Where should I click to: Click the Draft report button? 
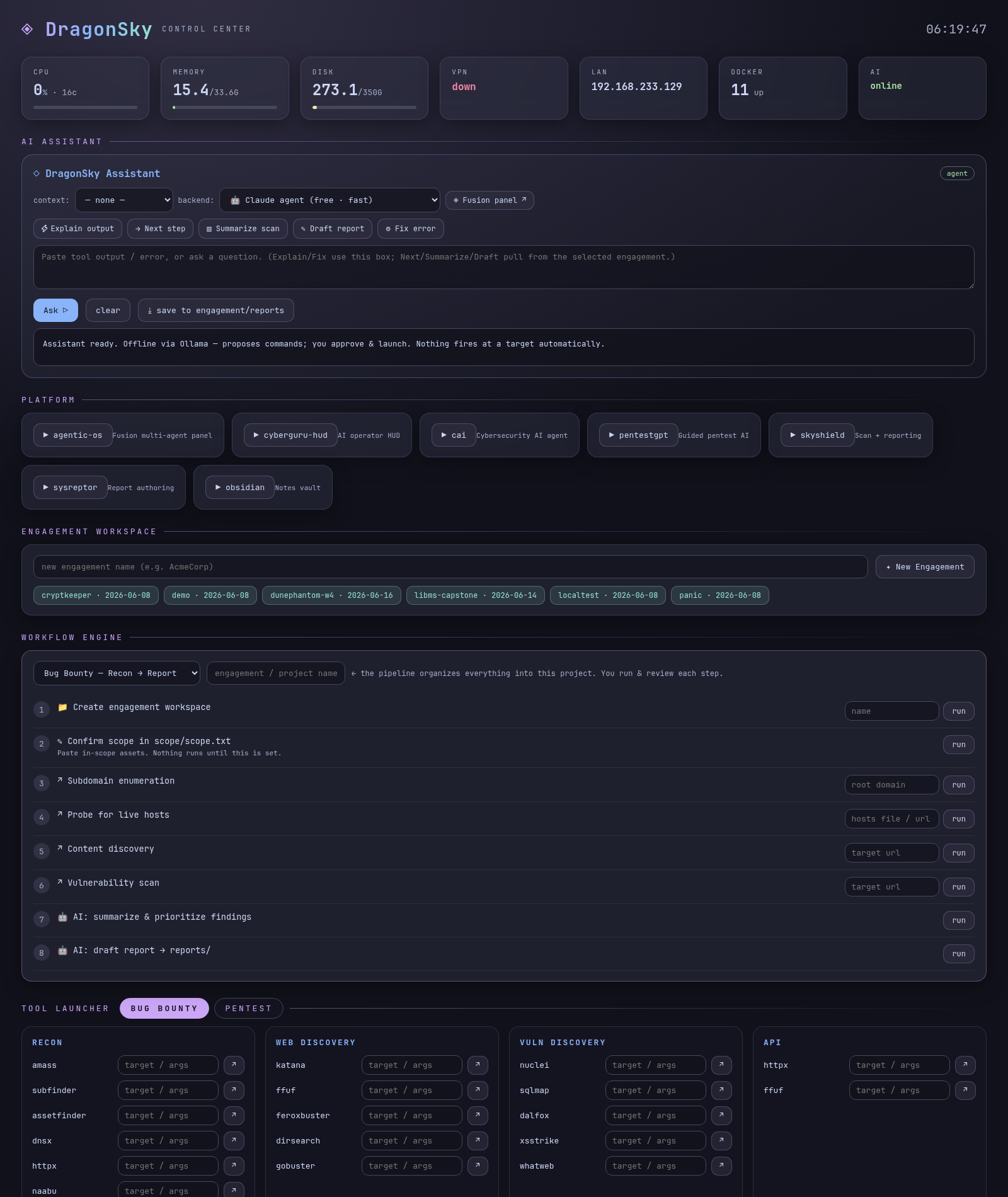pos(333,229)
